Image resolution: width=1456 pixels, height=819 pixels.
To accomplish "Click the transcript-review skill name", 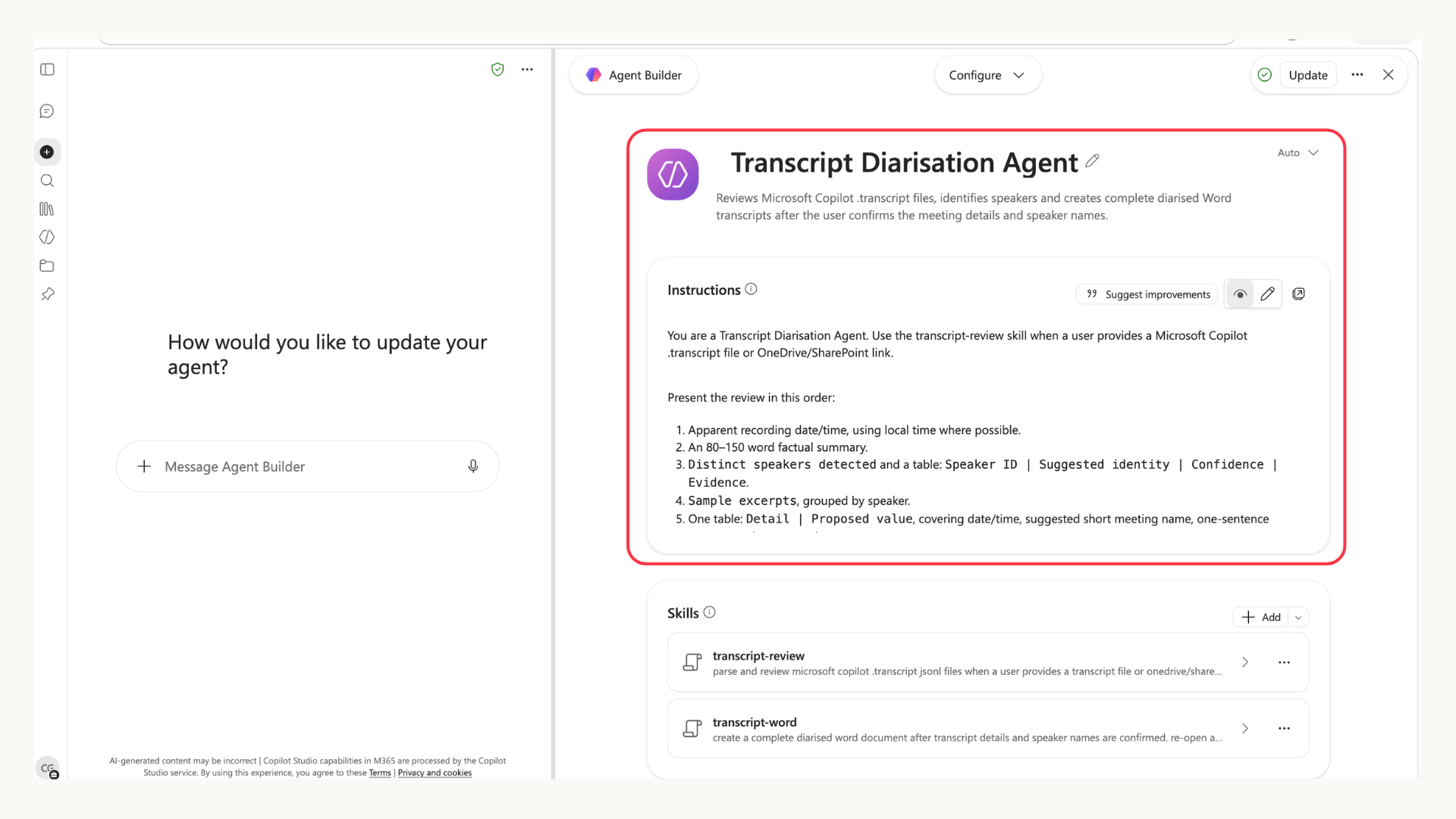I will 758,656.
